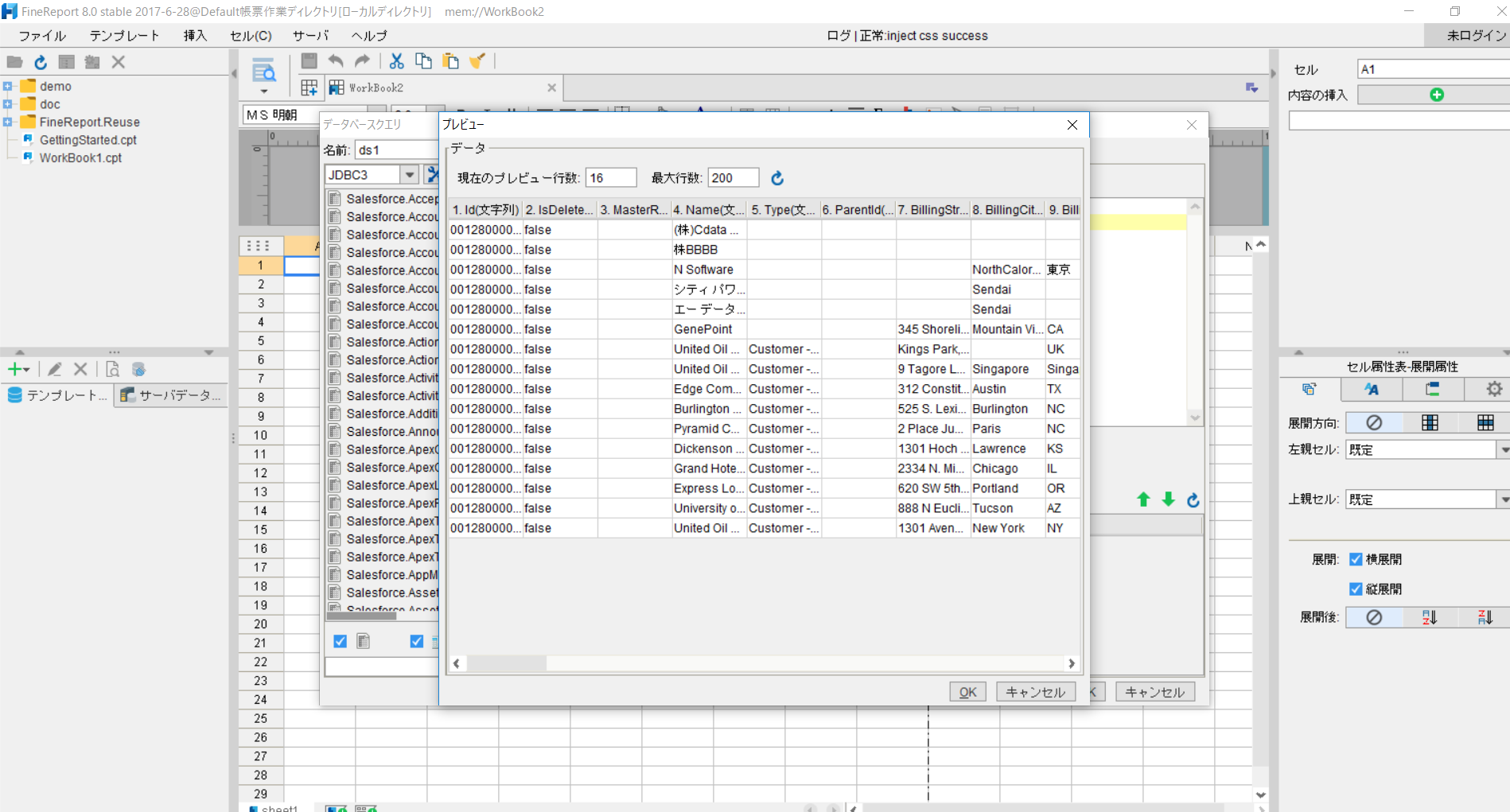Click the preview dataset icon in left panel
The width and height of the screenshot is (1510, 812).
pyautogui.click(x=113, y=369)
